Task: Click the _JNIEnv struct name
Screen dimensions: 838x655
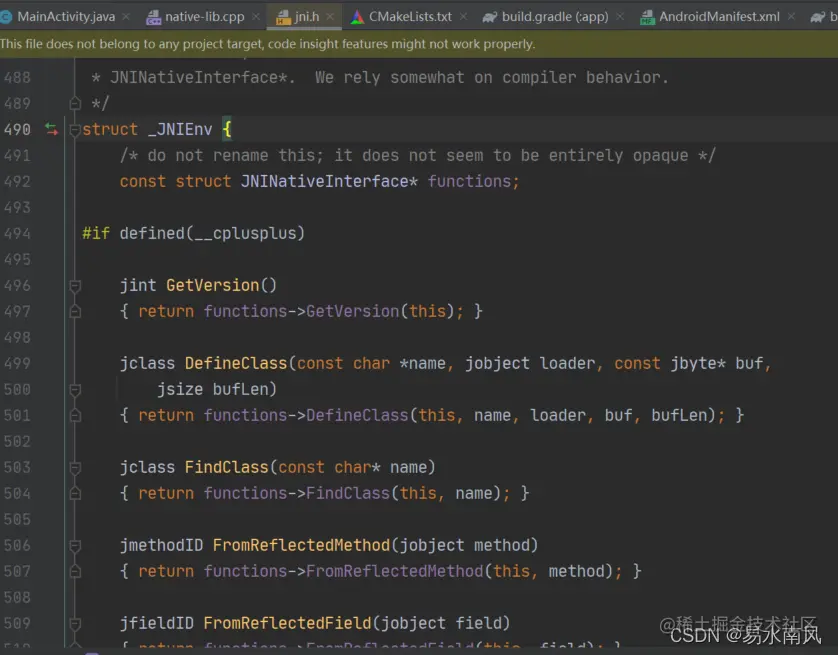Action: pos(181,129)
